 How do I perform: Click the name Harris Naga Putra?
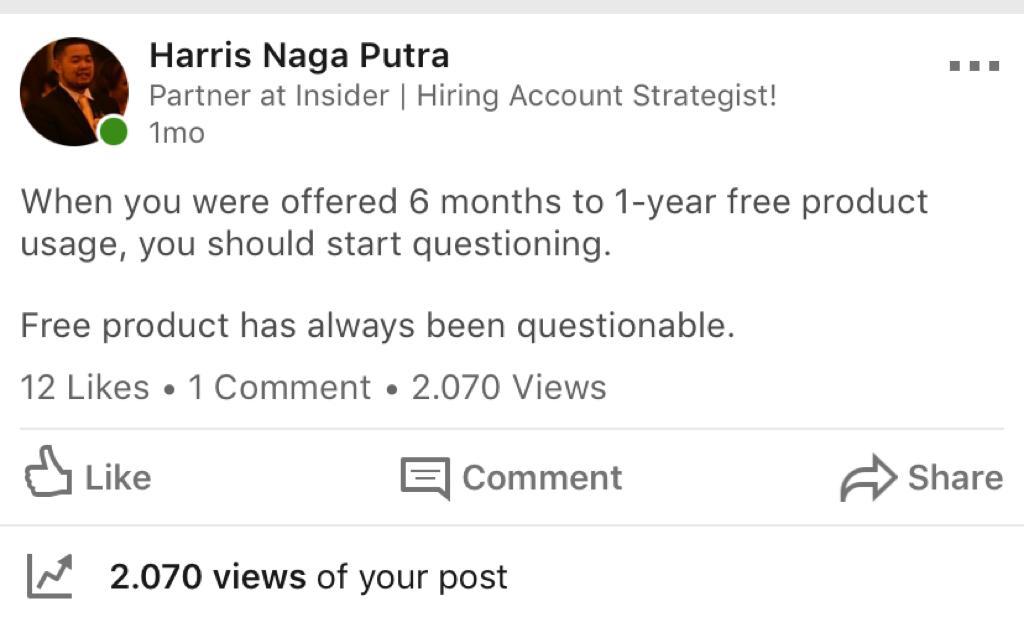pos(299,55)
